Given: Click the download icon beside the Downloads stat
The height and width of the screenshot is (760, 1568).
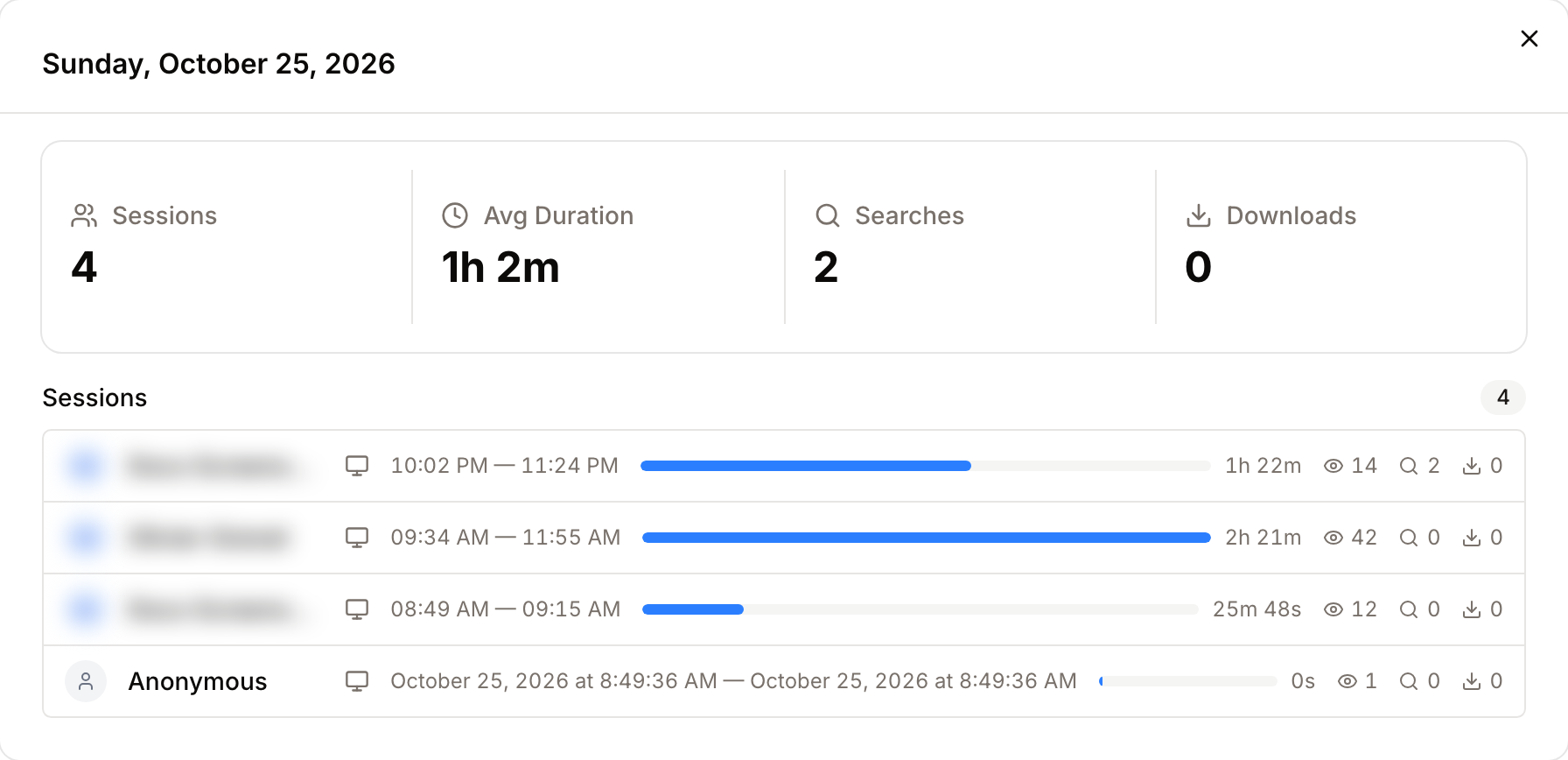Looking at the screenshot, I should [x=1199, y=215].
